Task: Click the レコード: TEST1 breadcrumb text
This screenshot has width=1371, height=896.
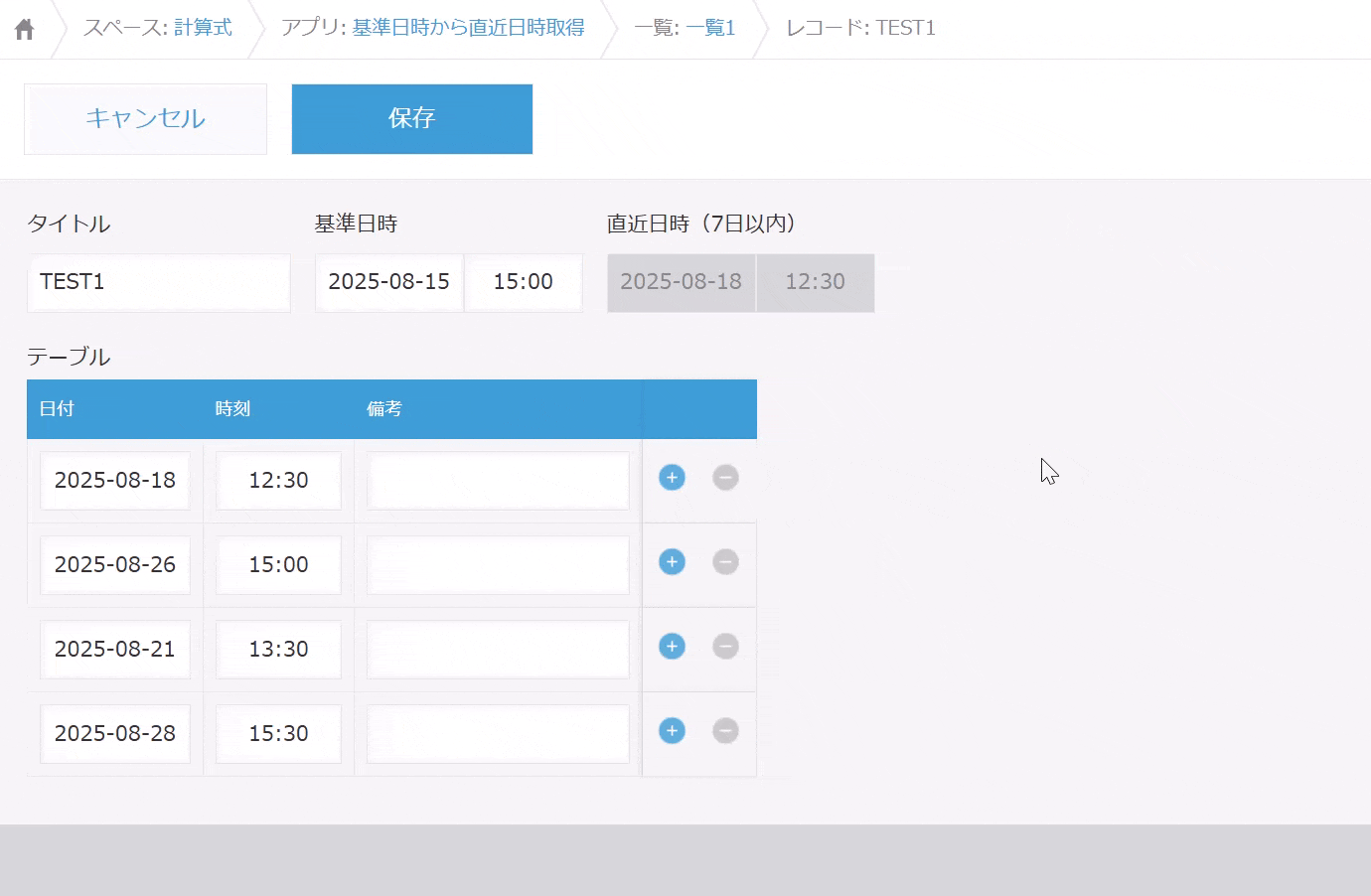Action: pos(860,28)
